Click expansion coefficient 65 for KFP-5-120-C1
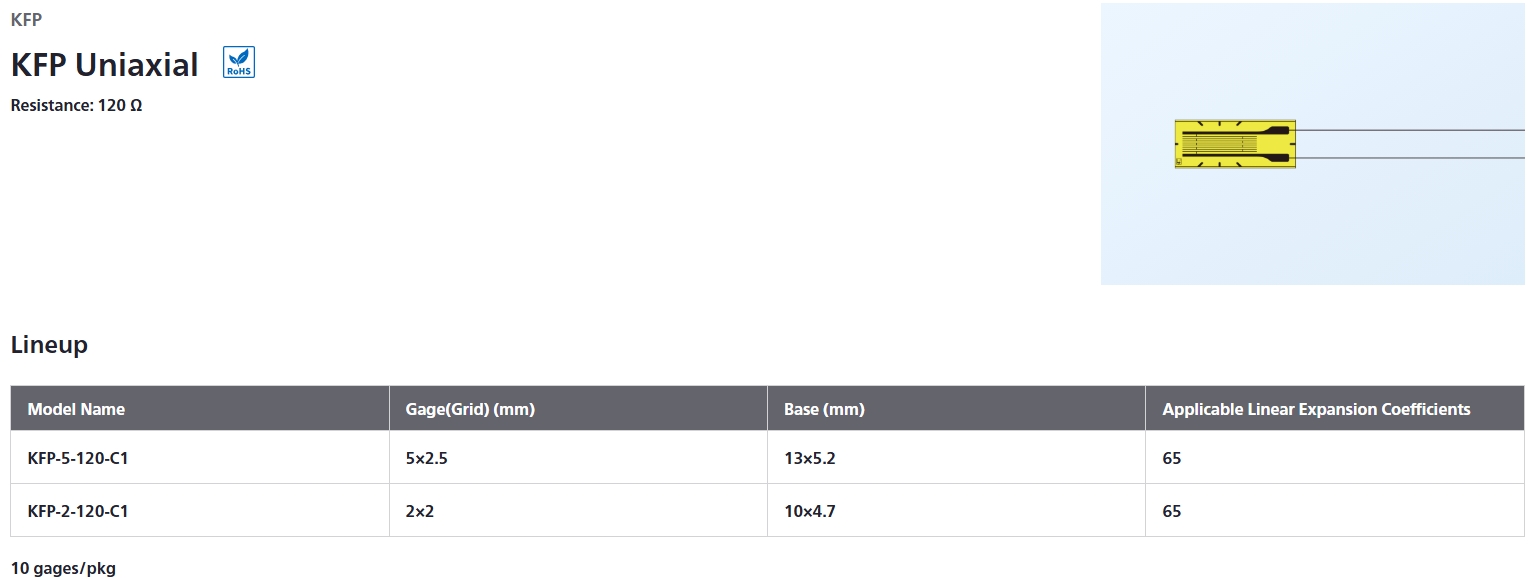Screen dimensions: 1534x579 click(1172, 458)
